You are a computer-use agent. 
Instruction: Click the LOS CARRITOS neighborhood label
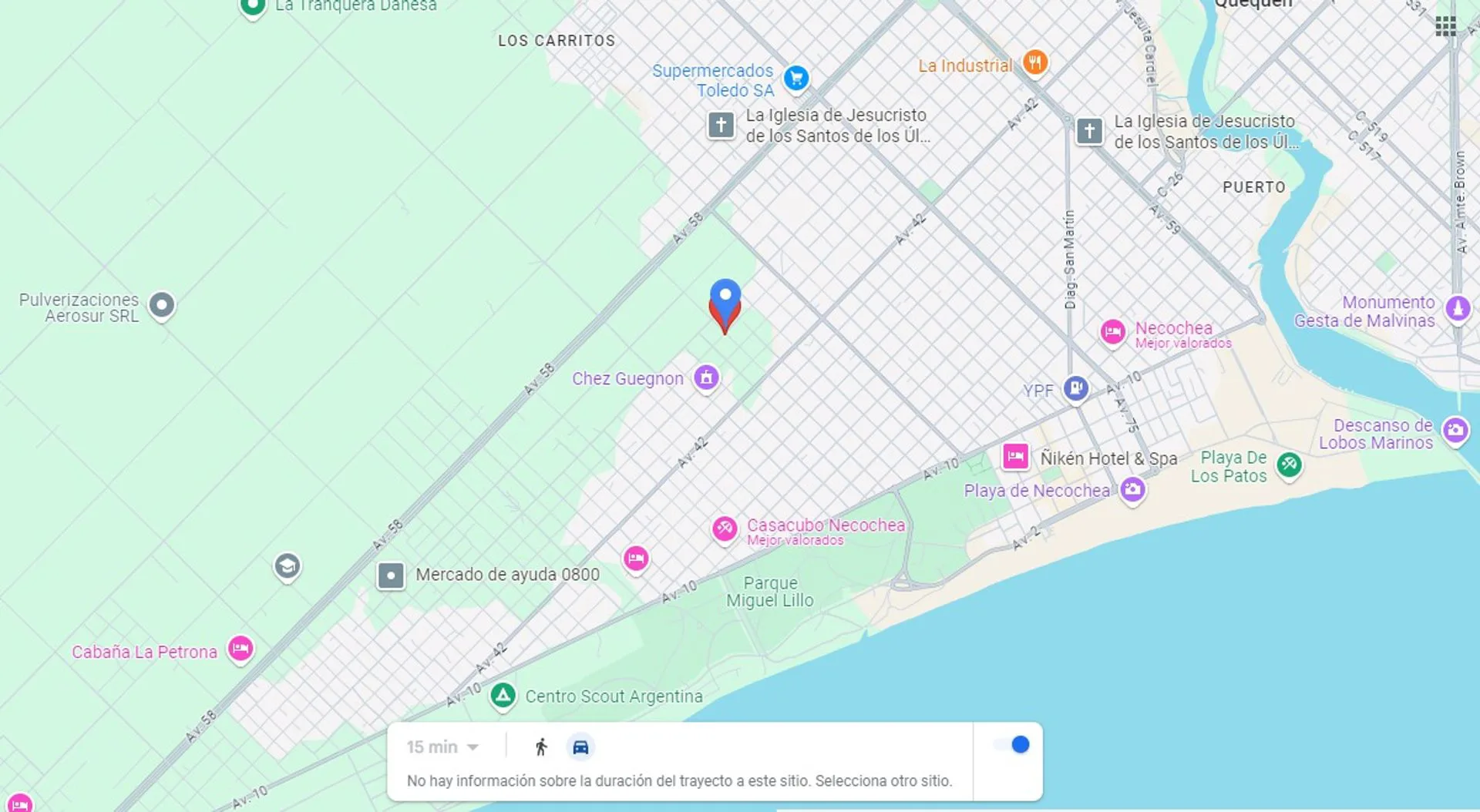point(557,41)
